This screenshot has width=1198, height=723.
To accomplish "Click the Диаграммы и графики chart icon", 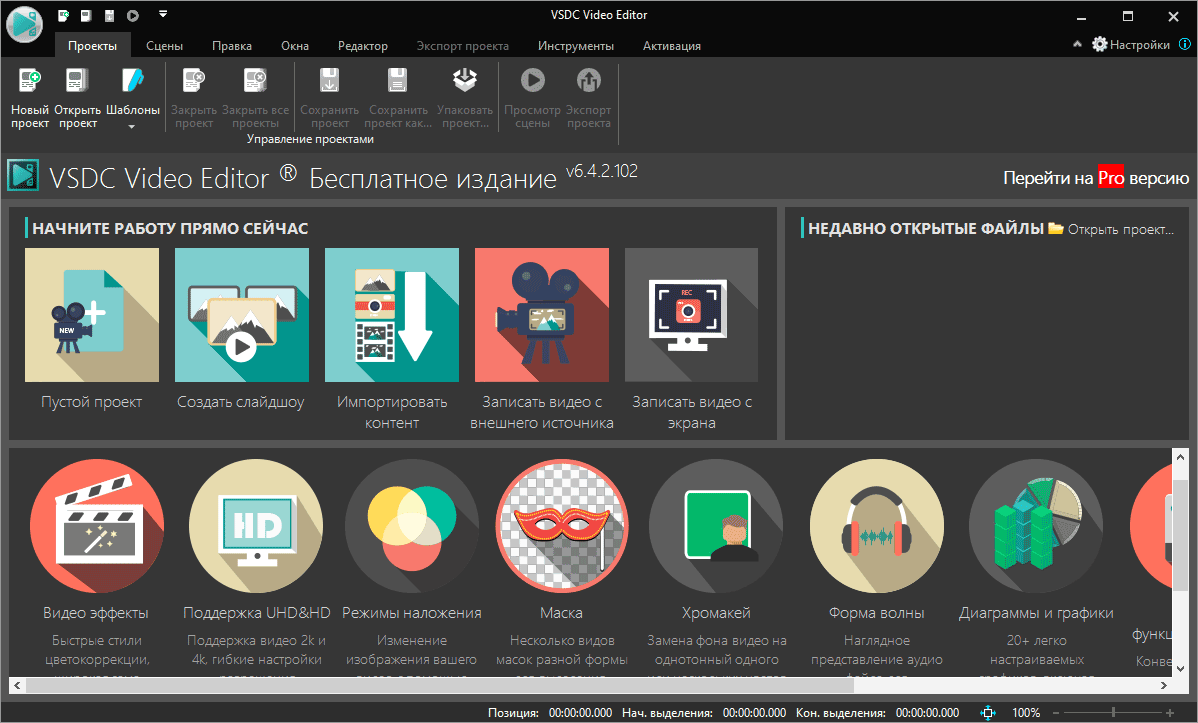I will pos(1036,526).
